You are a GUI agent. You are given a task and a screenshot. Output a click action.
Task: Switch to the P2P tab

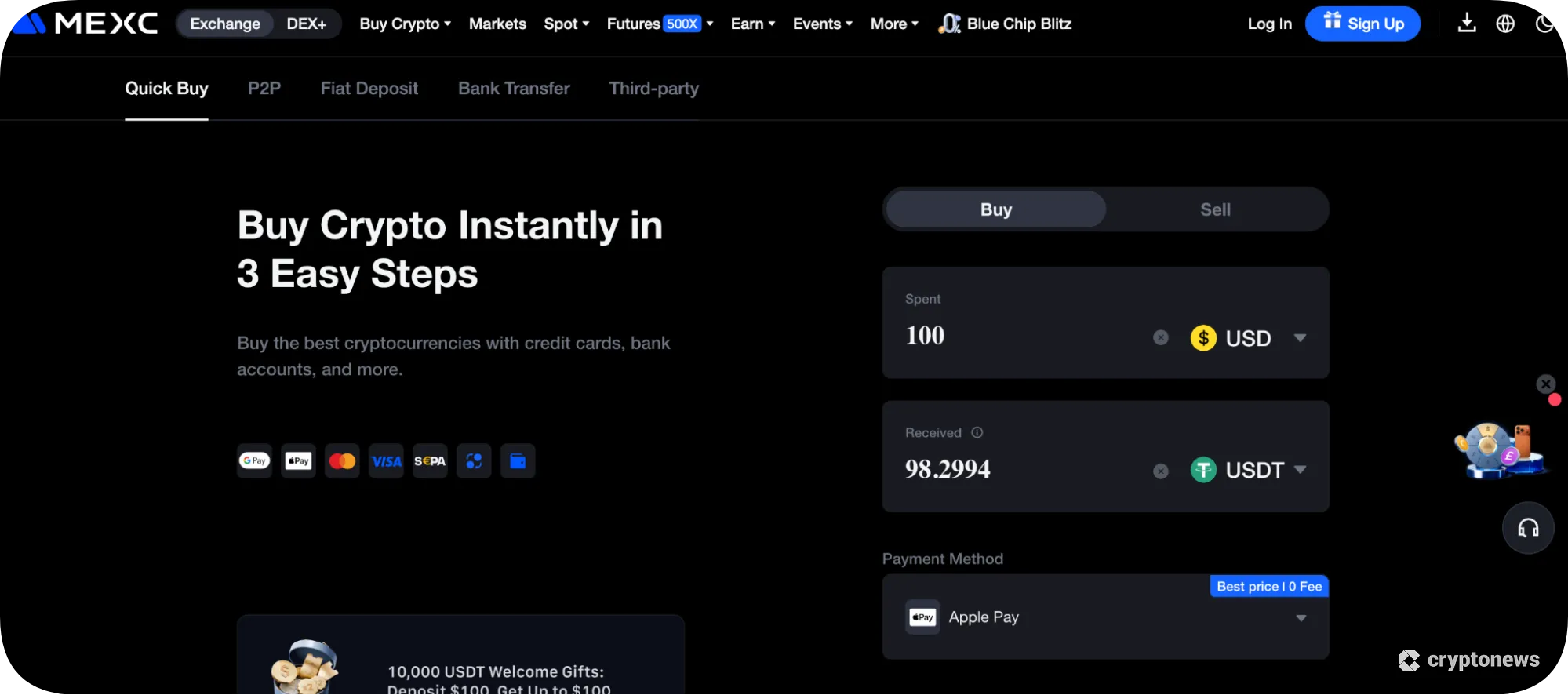coord(264,89)
